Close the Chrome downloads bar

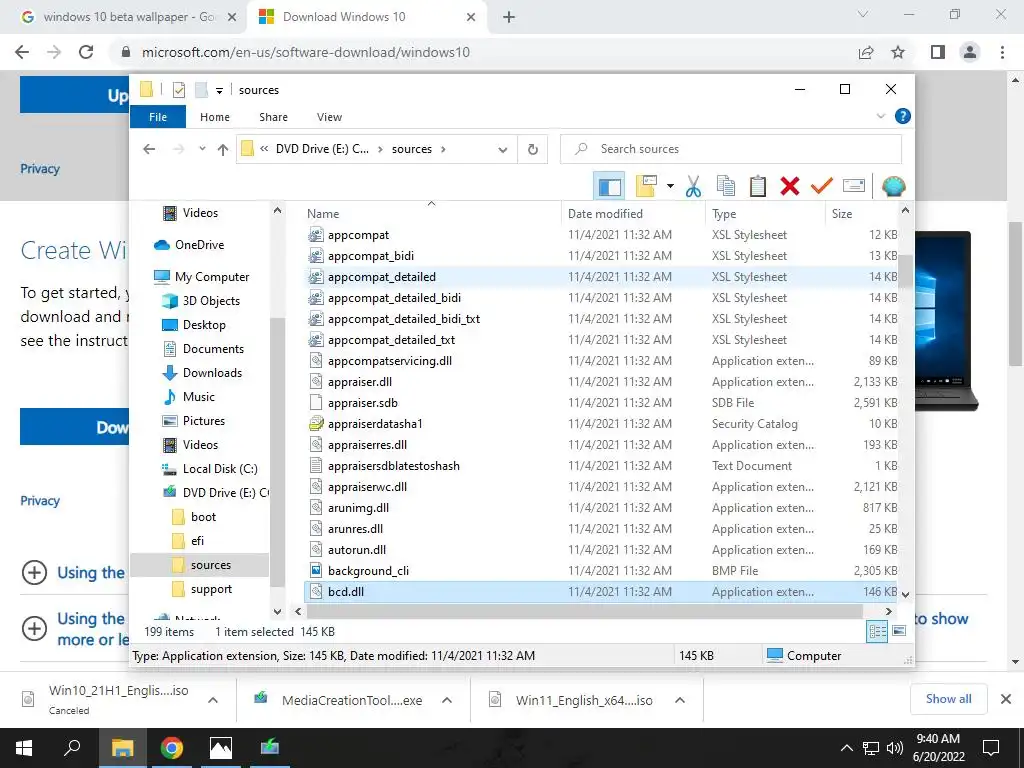coord(1006,699)
